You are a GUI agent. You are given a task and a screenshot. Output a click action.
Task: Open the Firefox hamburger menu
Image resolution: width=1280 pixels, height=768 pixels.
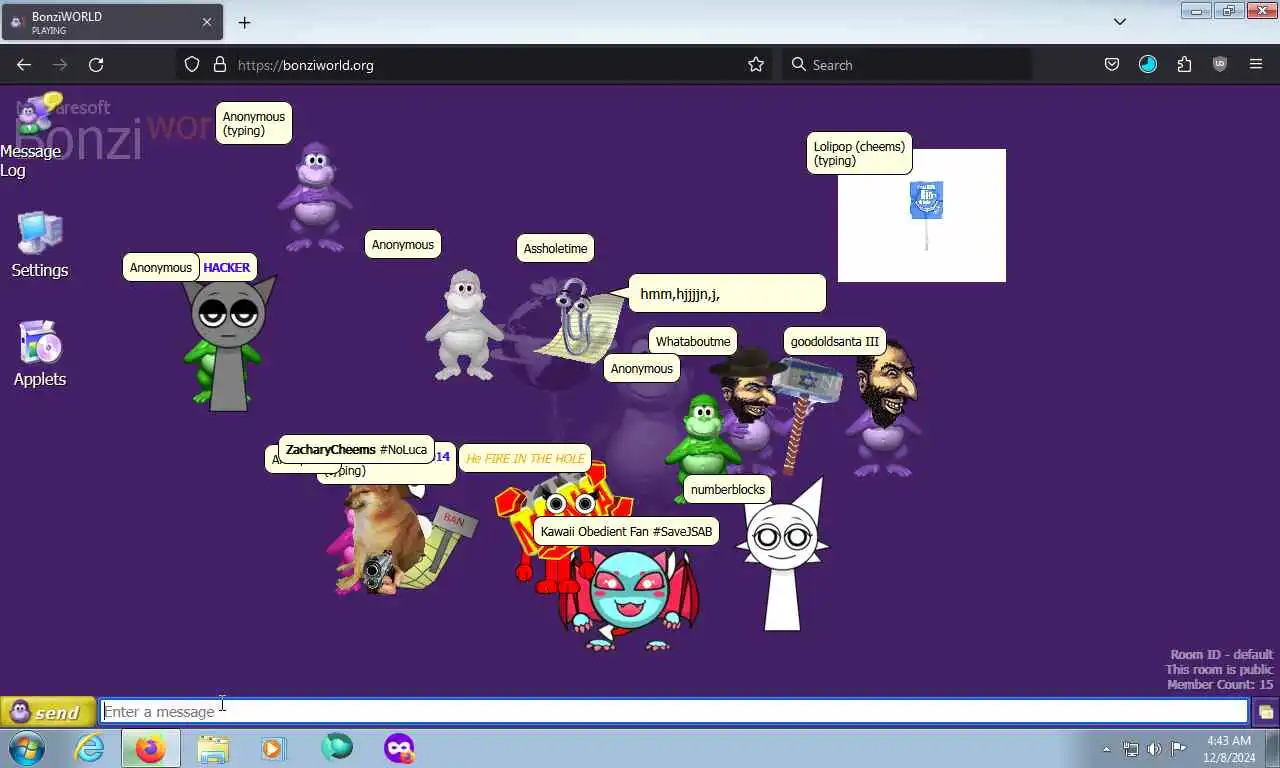1256,64
